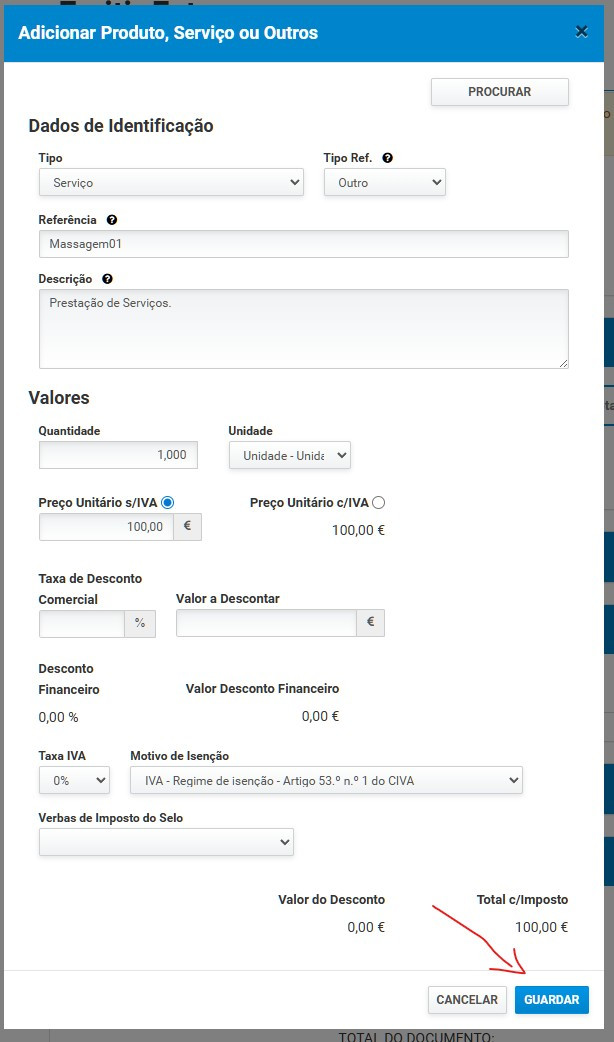
Task: Click help icon beside Descrição label
Action: [x=107, y=279]
